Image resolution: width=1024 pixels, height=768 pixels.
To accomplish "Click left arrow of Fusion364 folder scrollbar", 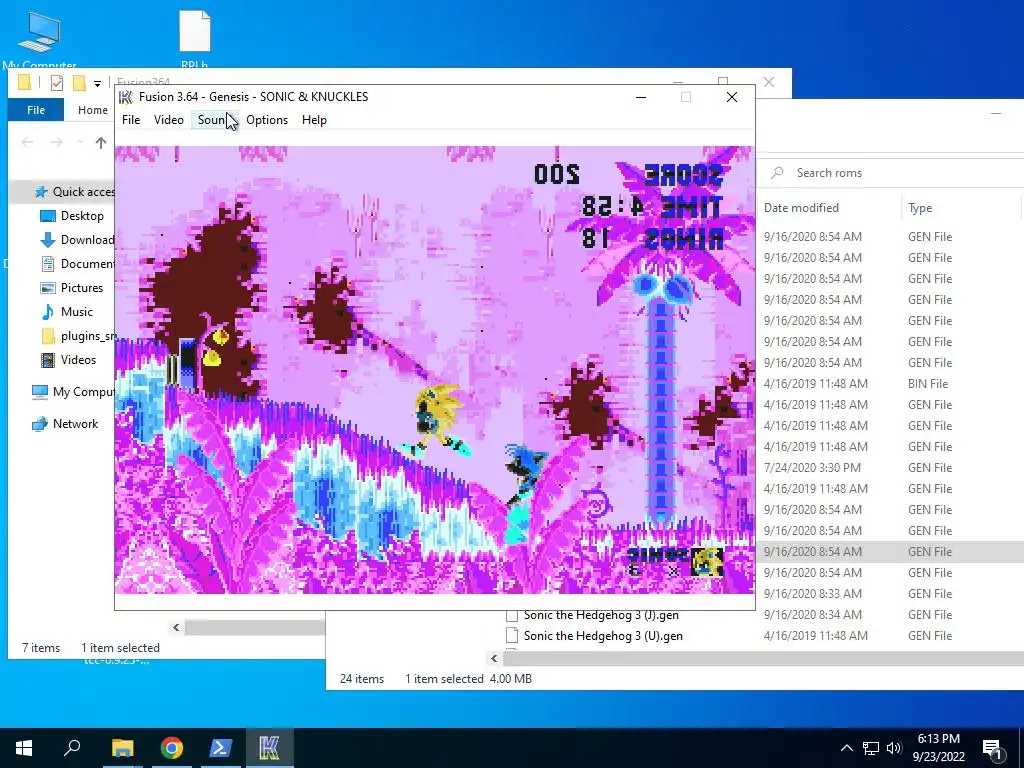I will click(x=176, y=628).
